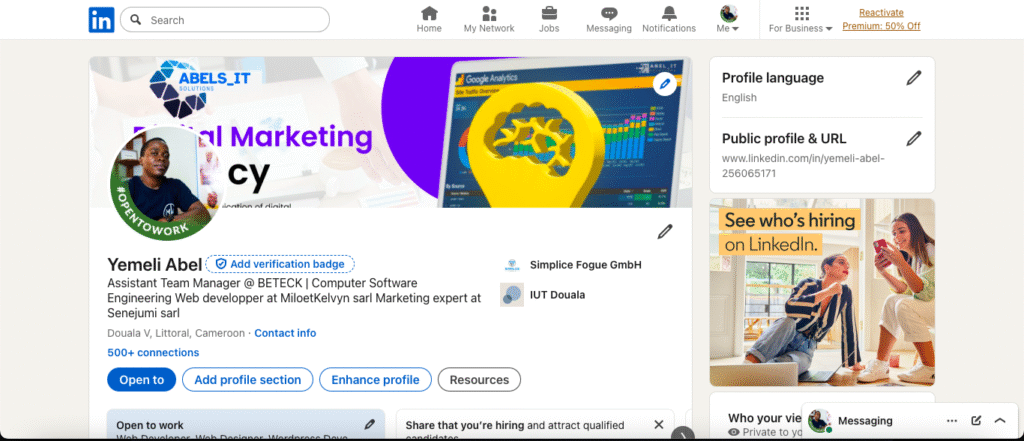
Task: Edit Profile language with pencil icon
Action: click(x=913, y=78)
